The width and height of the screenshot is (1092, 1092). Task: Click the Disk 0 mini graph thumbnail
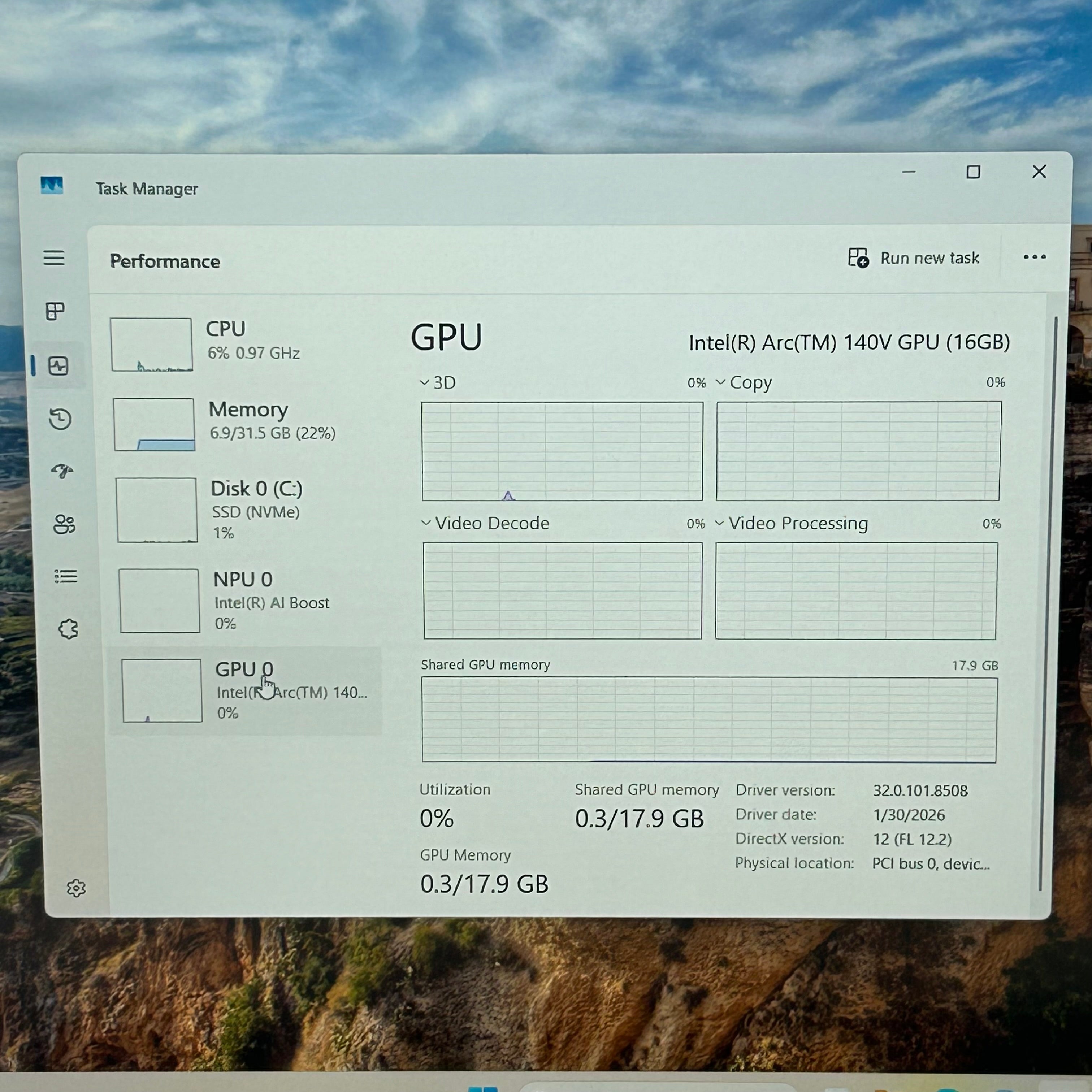(157, 510)
